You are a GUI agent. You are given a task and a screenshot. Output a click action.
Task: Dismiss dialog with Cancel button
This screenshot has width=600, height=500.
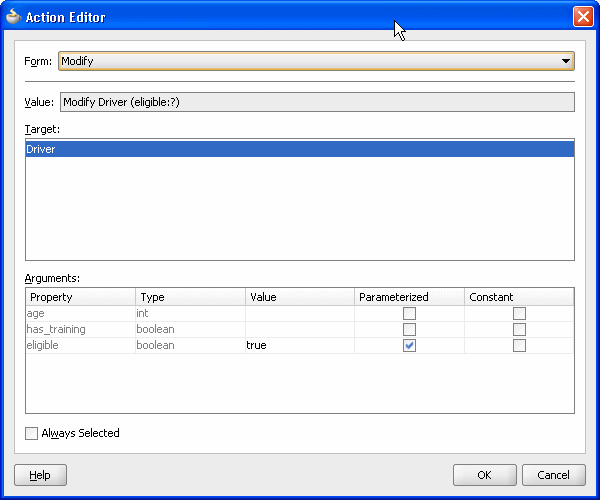click(554, 475)
